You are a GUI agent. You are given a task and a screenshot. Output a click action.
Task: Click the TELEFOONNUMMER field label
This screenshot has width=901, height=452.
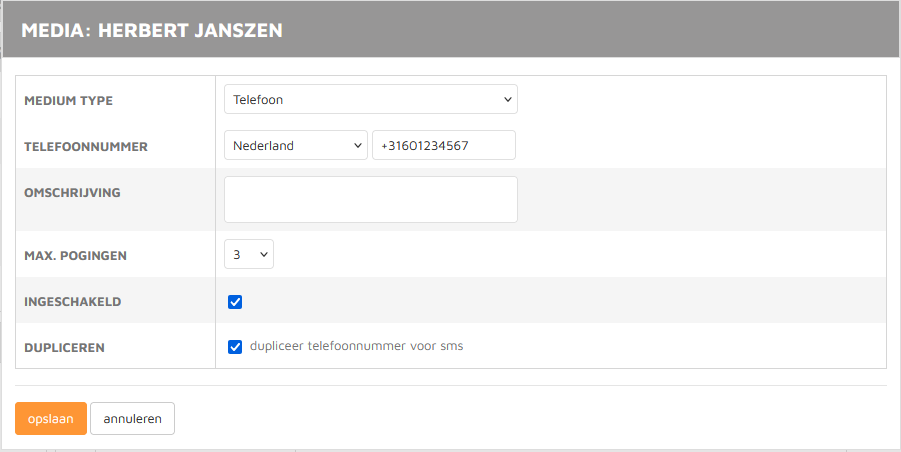click(85, 147)
